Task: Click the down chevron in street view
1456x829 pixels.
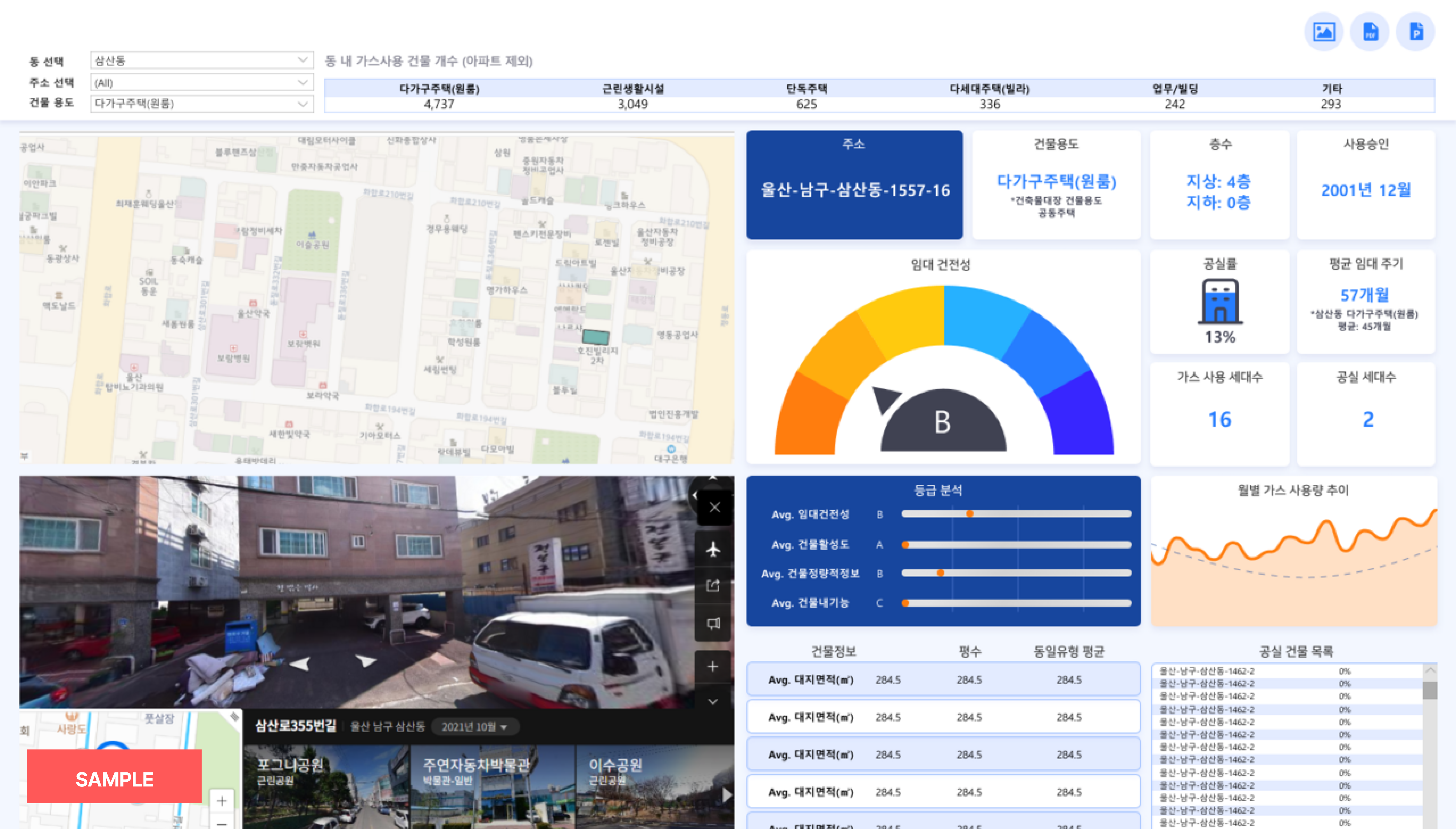Action: point(713,702)
